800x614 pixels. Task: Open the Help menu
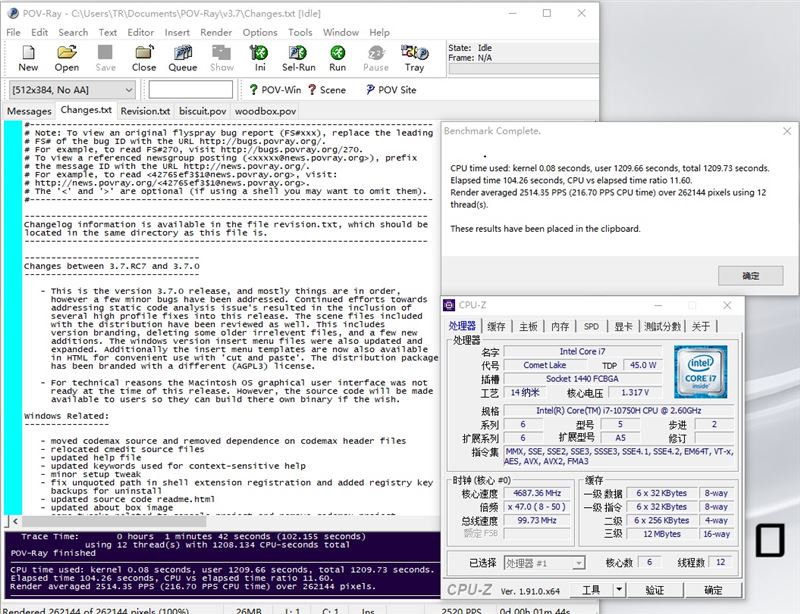tap(379, 32)
